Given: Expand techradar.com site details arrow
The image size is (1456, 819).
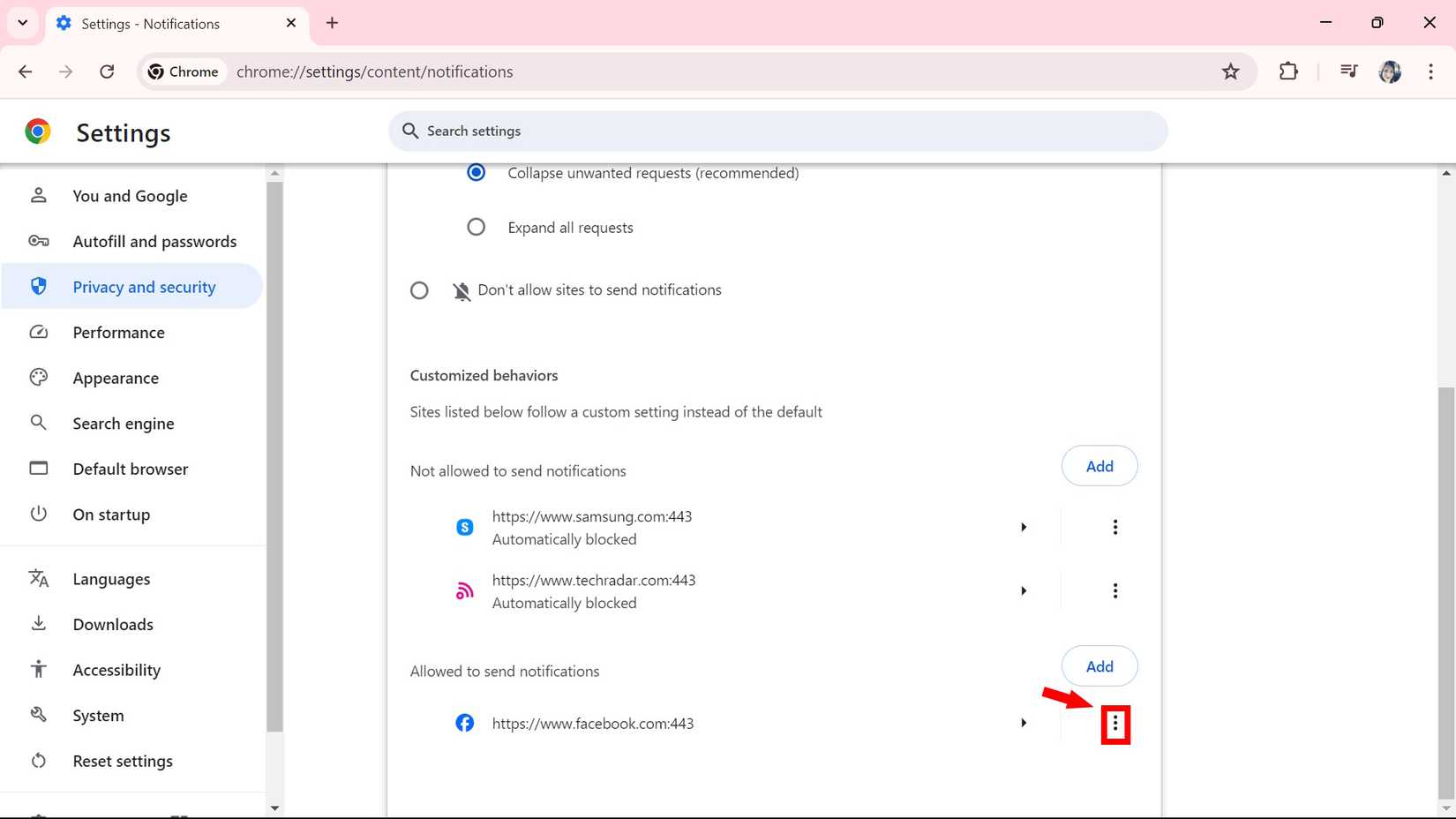Looking at the screenshot, I should (x=1024, y=590).
